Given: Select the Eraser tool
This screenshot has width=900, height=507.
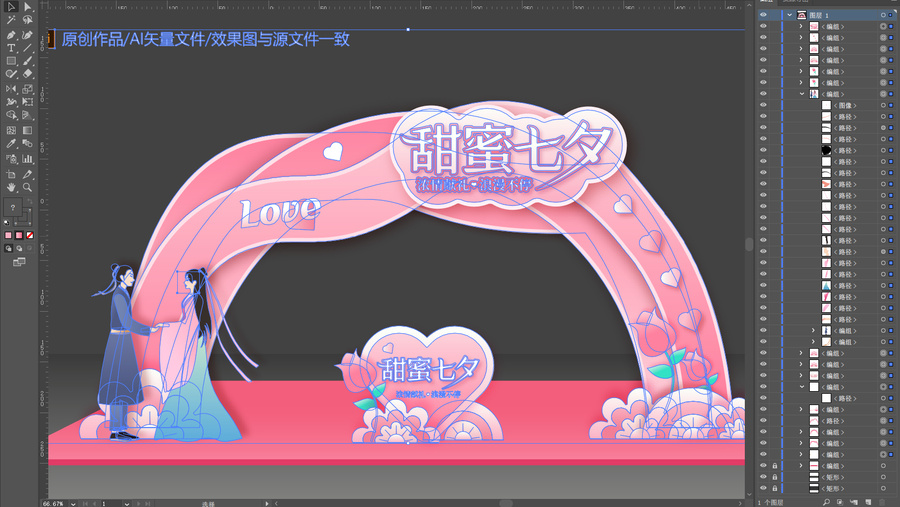Looking at the screenshot, I should click(27, 74).
